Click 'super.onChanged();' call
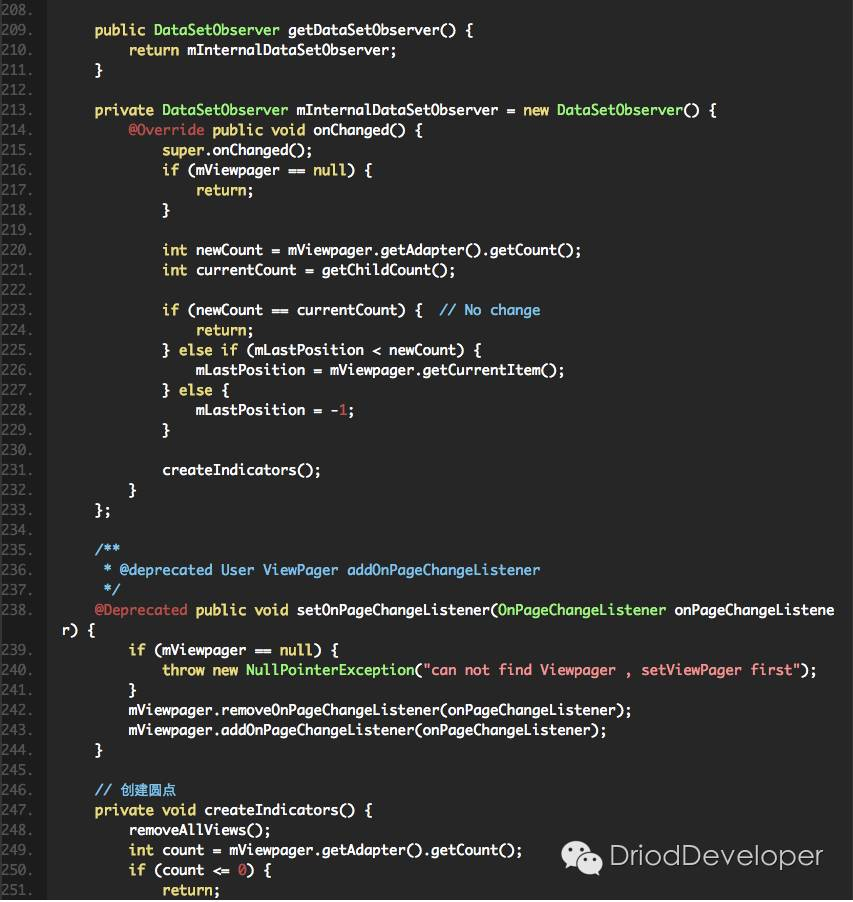The image size is (853, 902). point(237,150)
